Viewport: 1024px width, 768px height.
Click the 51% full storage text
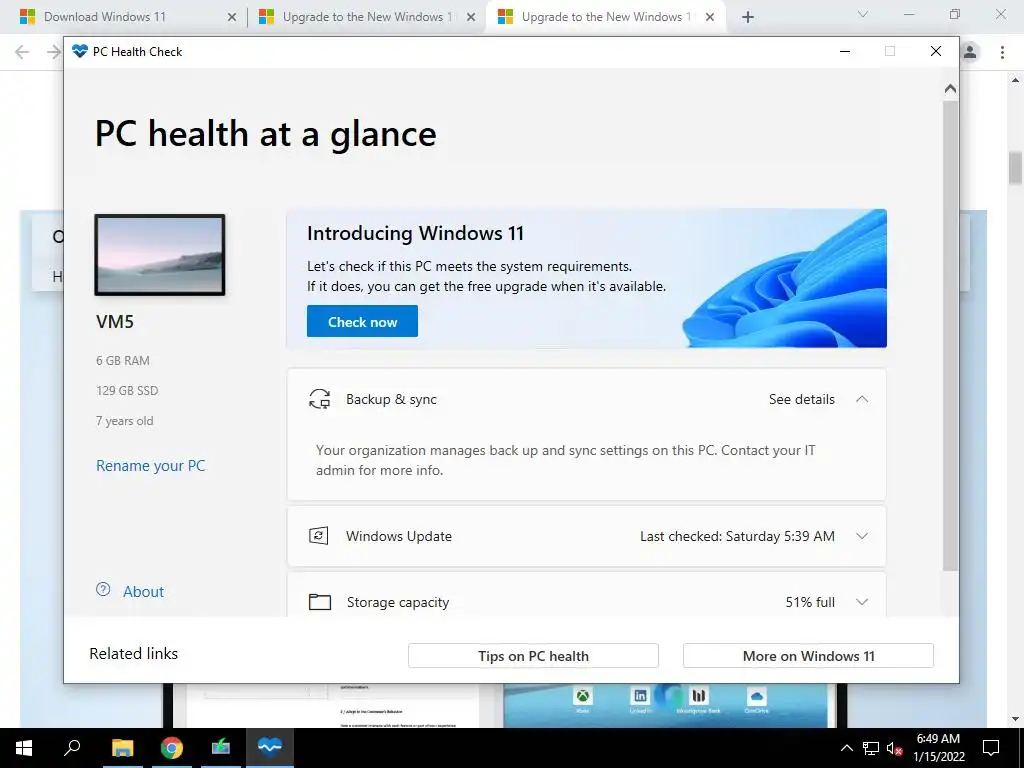coord(810,602)
